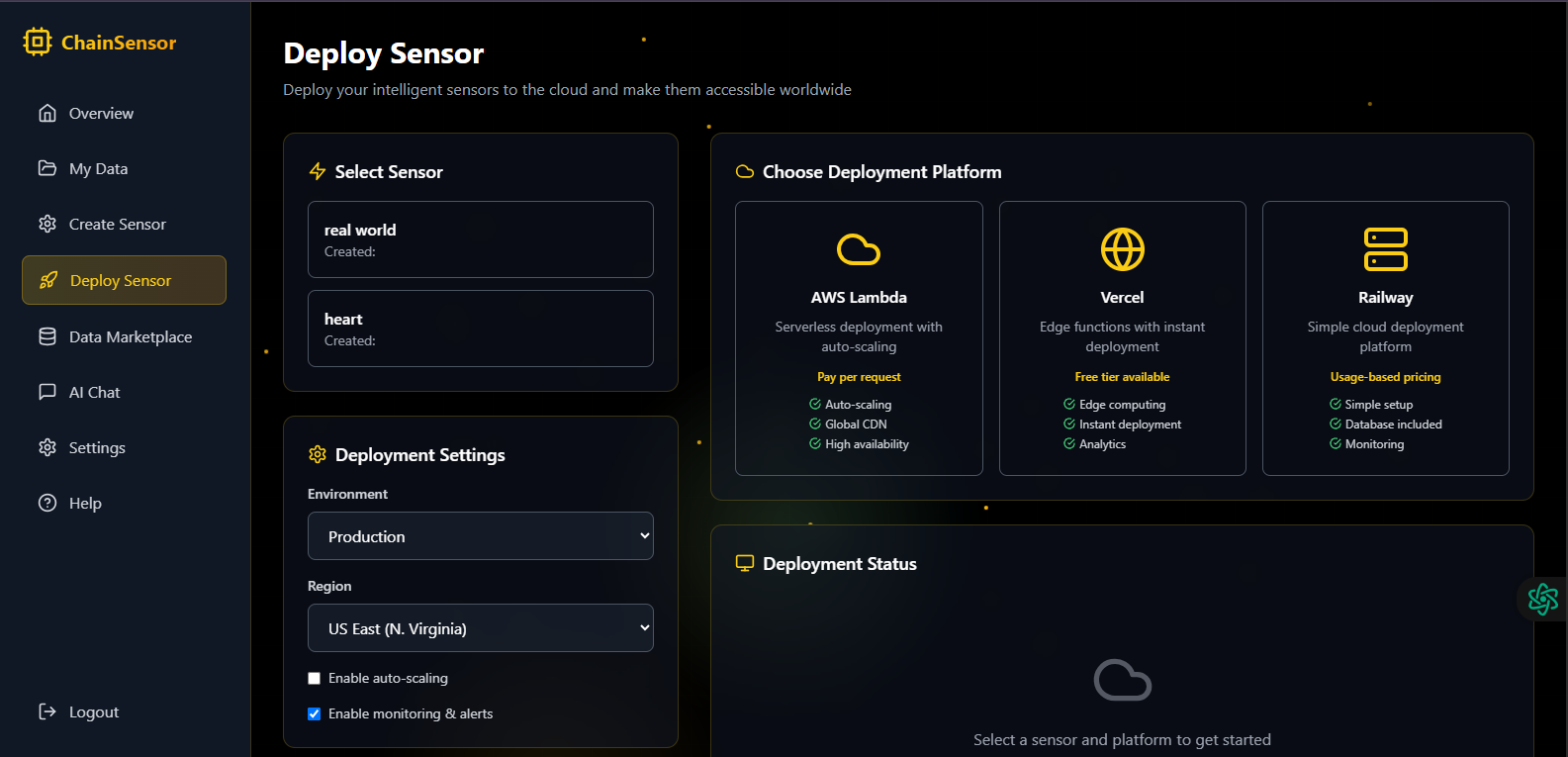Click the Deploy Sensor page heading
This screenshot has width=1568, height=757.
tap(384, 53)
